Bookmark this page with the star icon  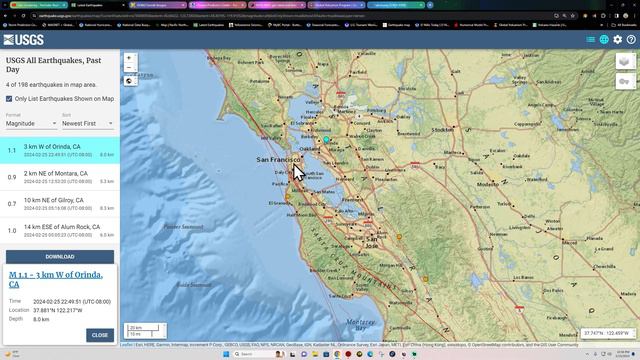coord(573,16)
